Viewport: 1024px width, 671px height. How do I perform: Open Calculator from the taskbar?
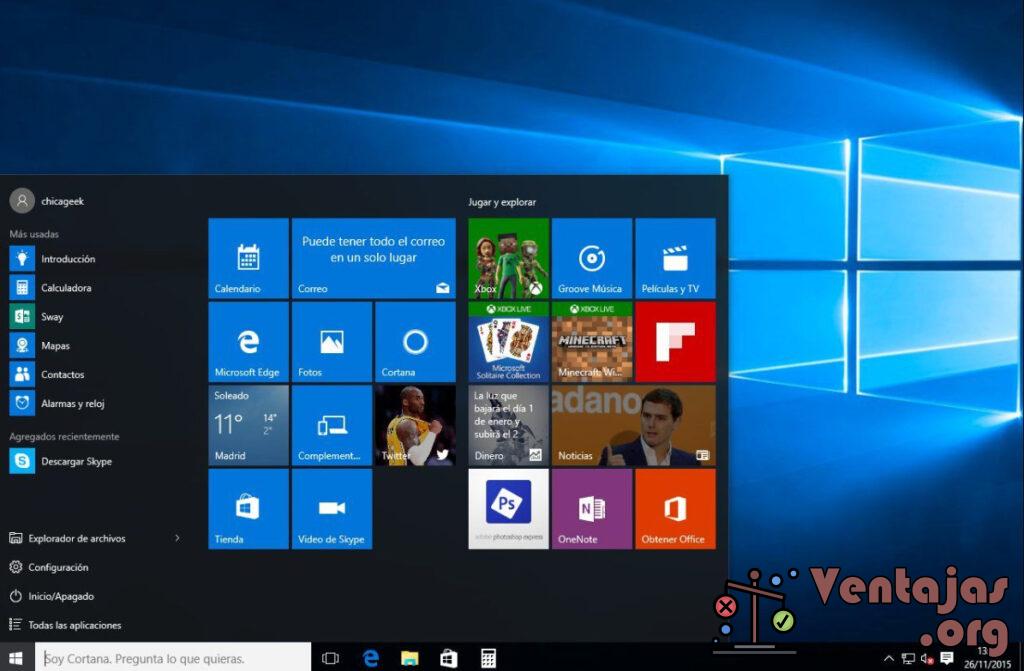487,658
